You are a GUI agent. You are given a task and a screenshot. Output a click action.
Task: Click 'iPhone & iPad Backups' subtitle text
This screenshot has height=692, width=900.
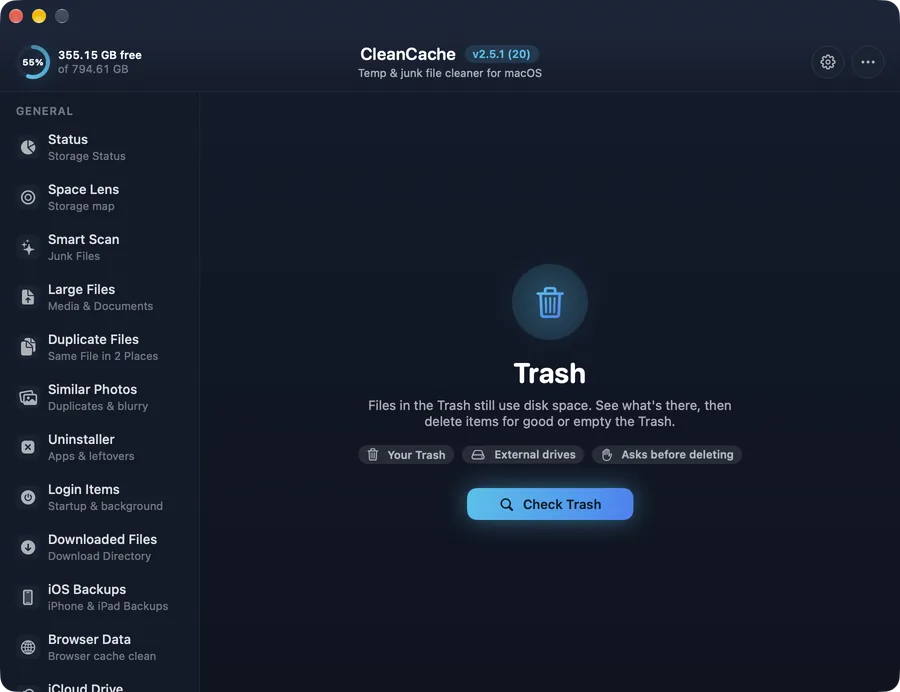pyautogui.click(x=108, y=605)
